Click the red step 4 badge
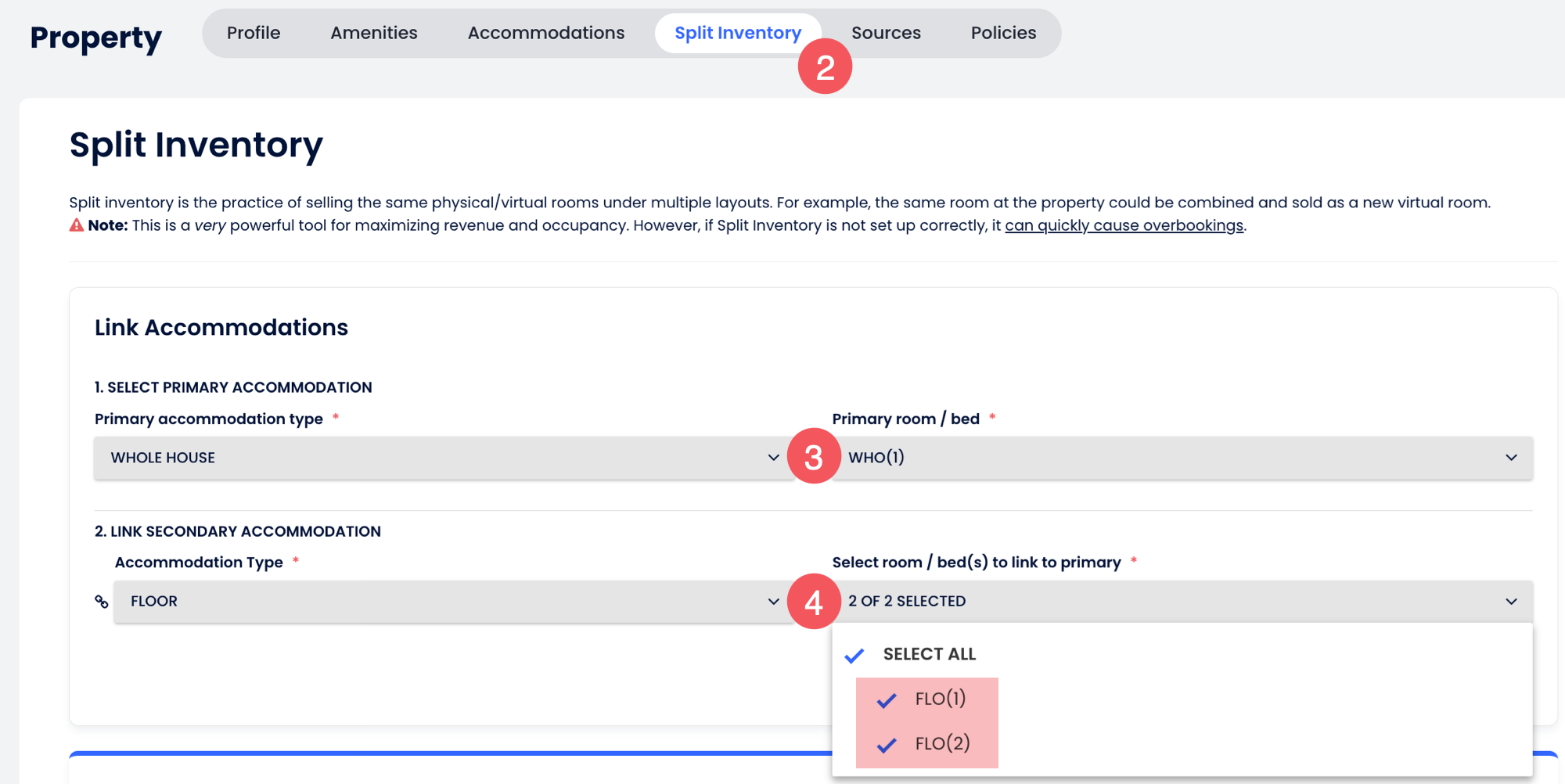1565x784 pixels. pyautogui.click(x=813, y=602)
